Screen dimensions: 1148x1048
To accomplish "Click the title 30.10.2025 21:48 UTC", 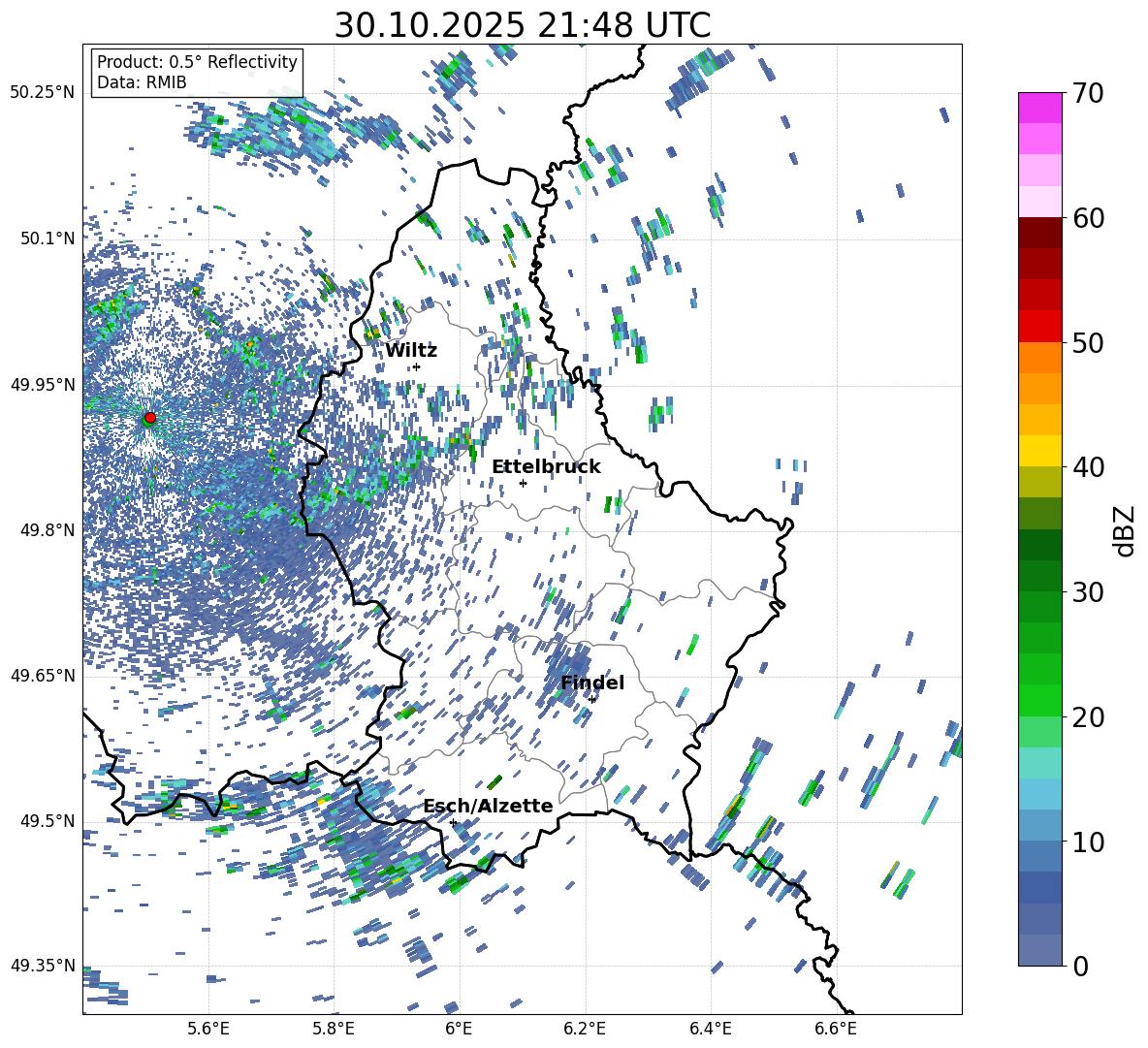I will (523, 25).
